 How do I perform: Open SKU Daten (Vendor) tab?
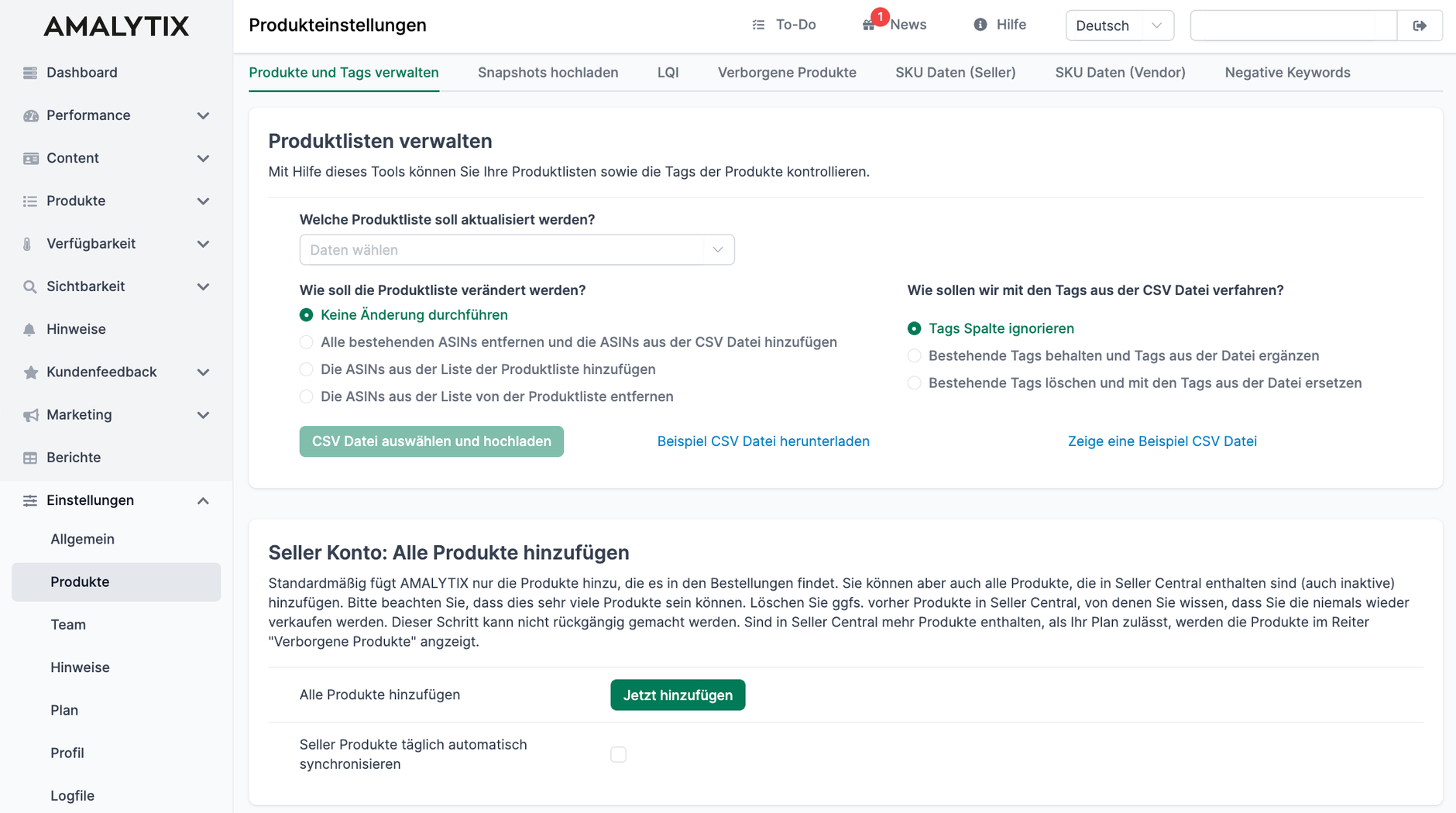coord(1120,73)
